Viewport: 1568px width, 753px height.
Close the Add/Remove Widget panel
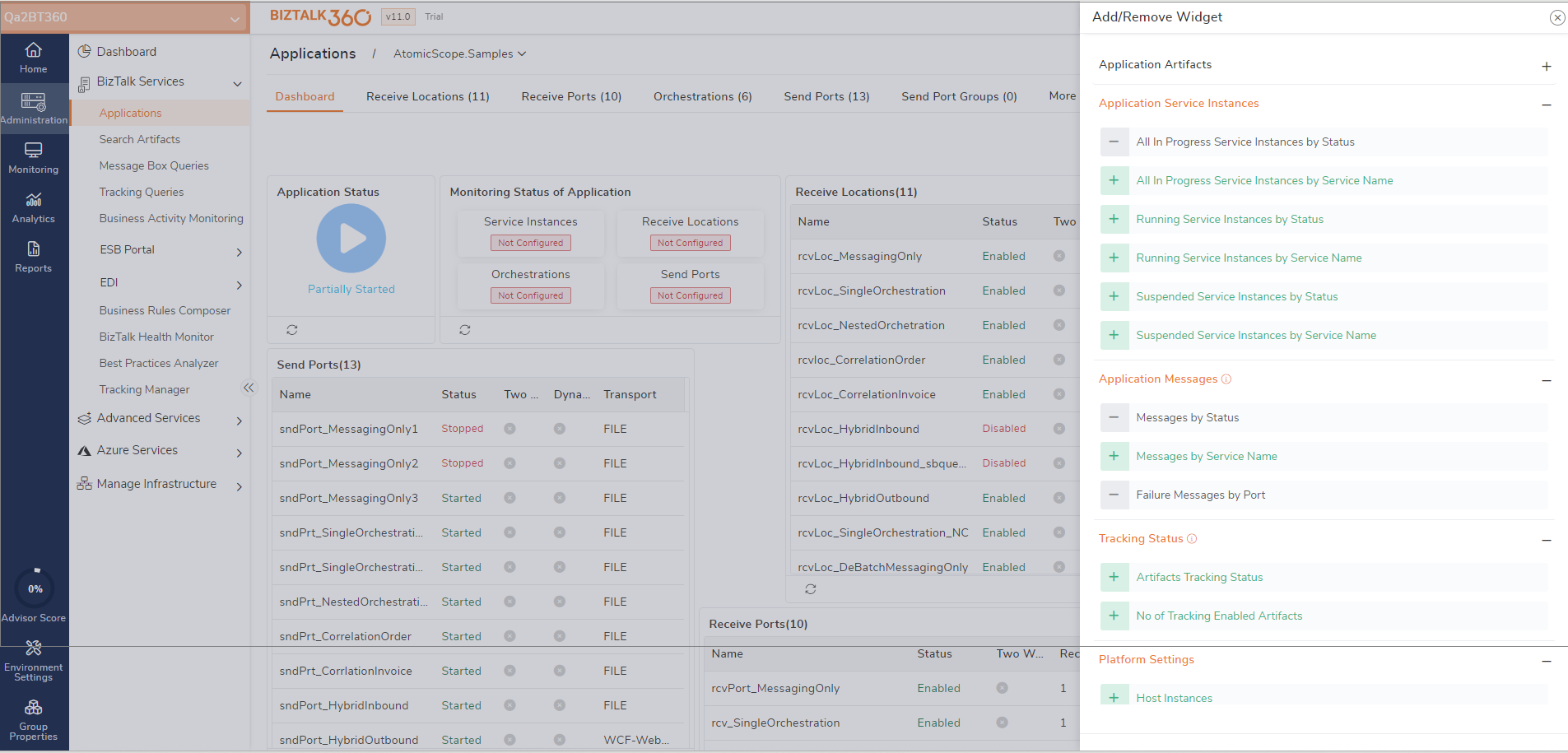pyautogui.click(x=1557, y=17)
